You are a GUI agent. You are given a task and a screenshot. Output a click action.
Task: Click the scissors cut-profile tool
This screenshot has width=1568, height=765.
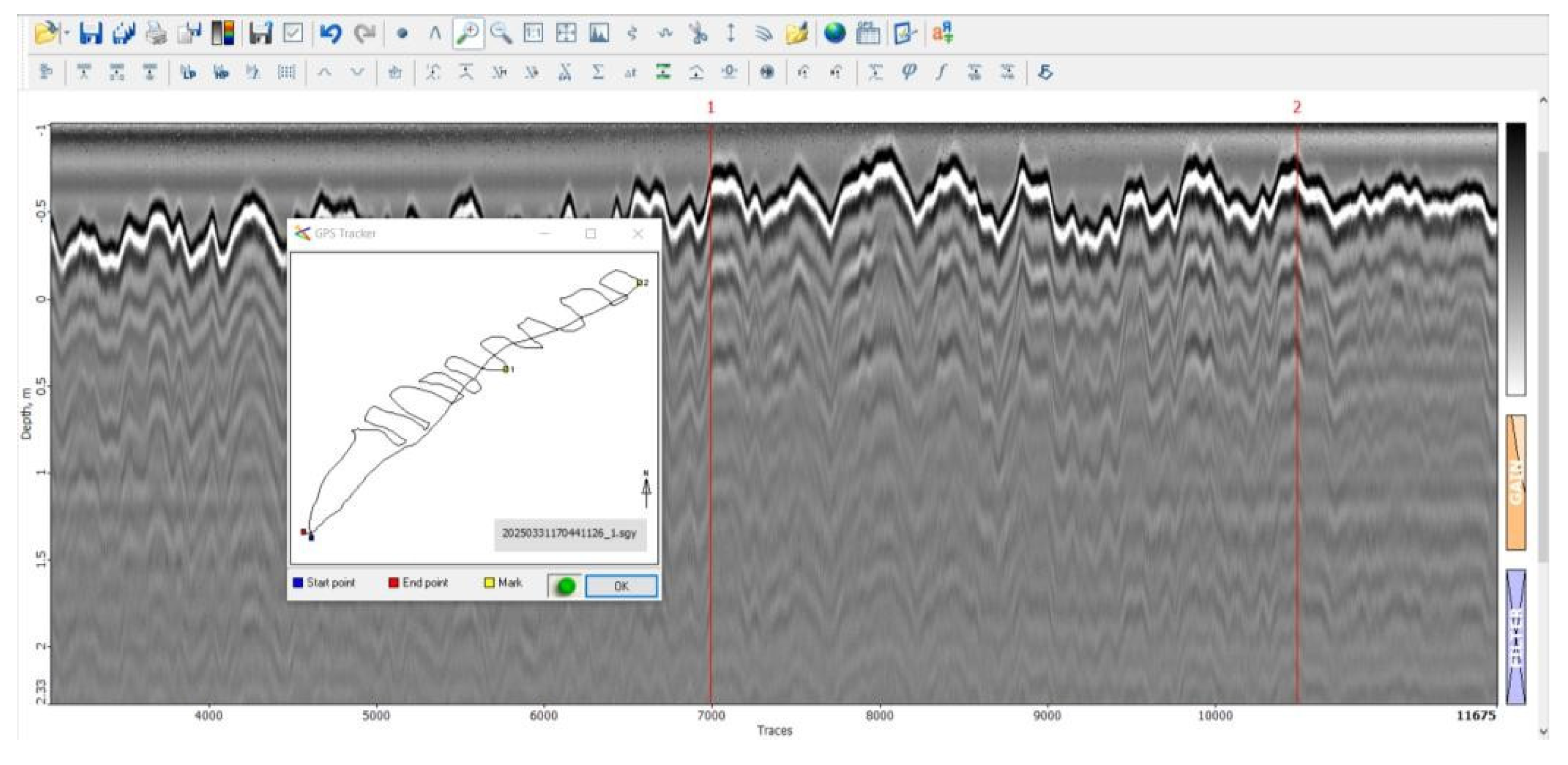[x=698, y=33]
